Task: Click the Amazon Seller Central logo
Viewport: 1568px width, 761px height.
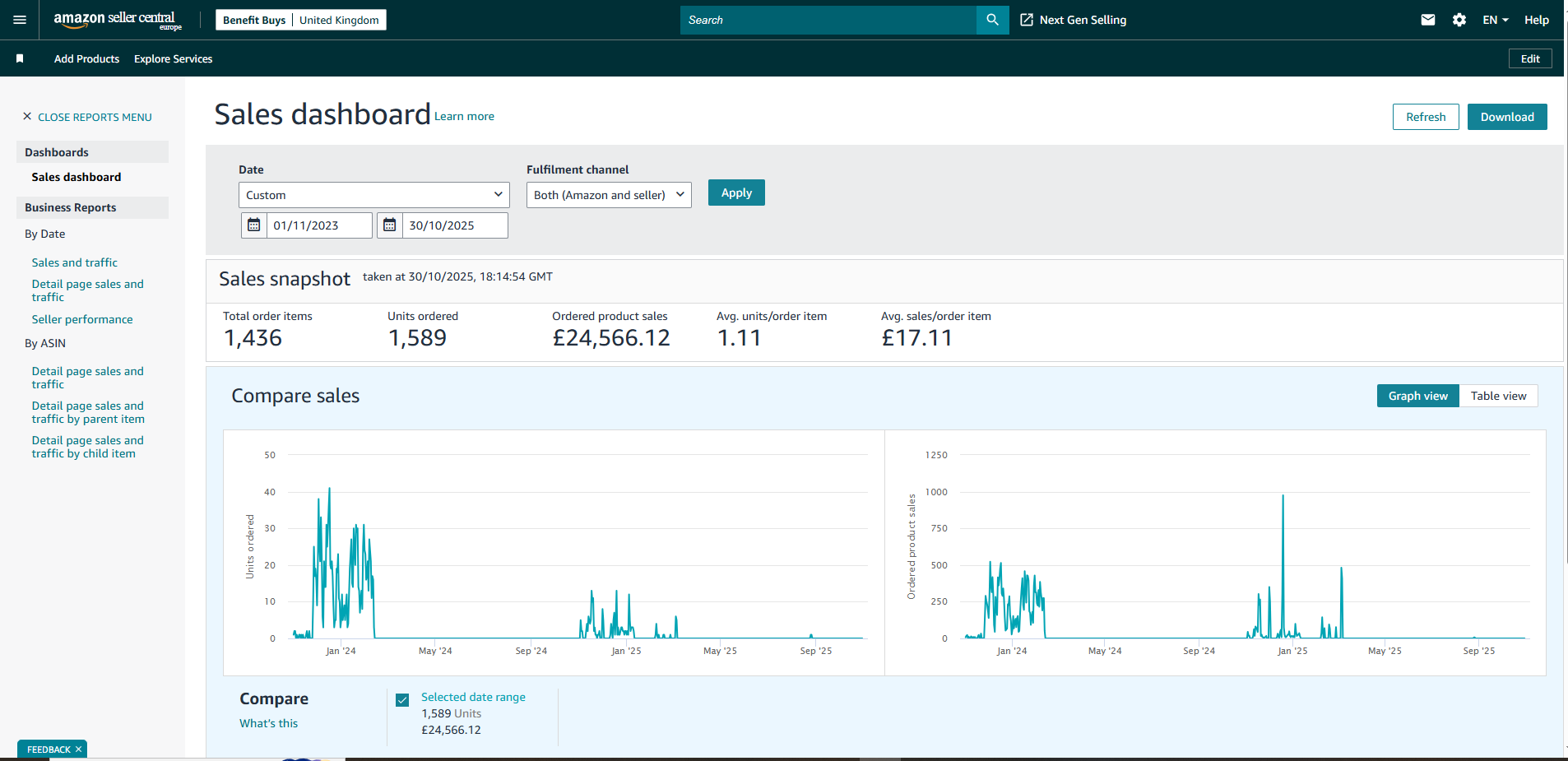Action: 117,20
